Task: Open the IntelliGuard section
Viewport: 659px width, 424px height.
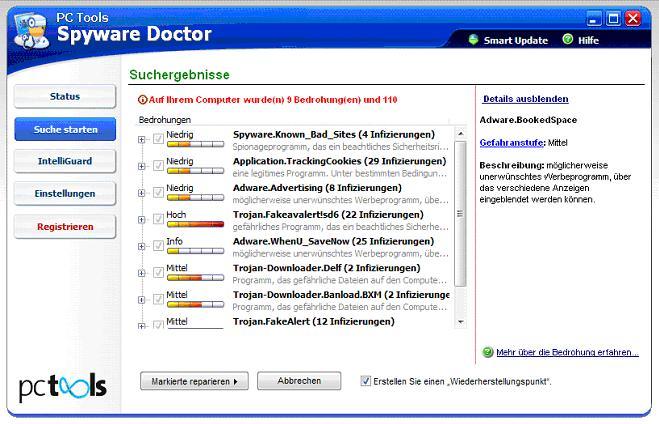Action: [65, 161]
